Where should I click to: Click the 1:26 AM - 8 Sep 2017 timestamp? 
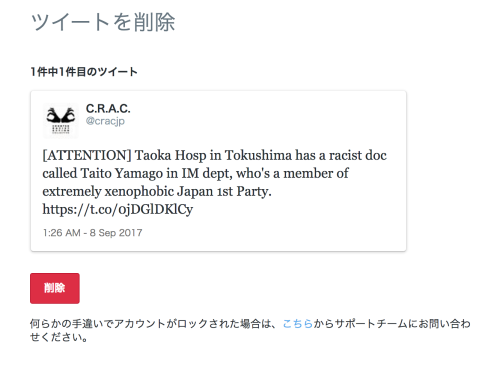click(x=93, y=233)
